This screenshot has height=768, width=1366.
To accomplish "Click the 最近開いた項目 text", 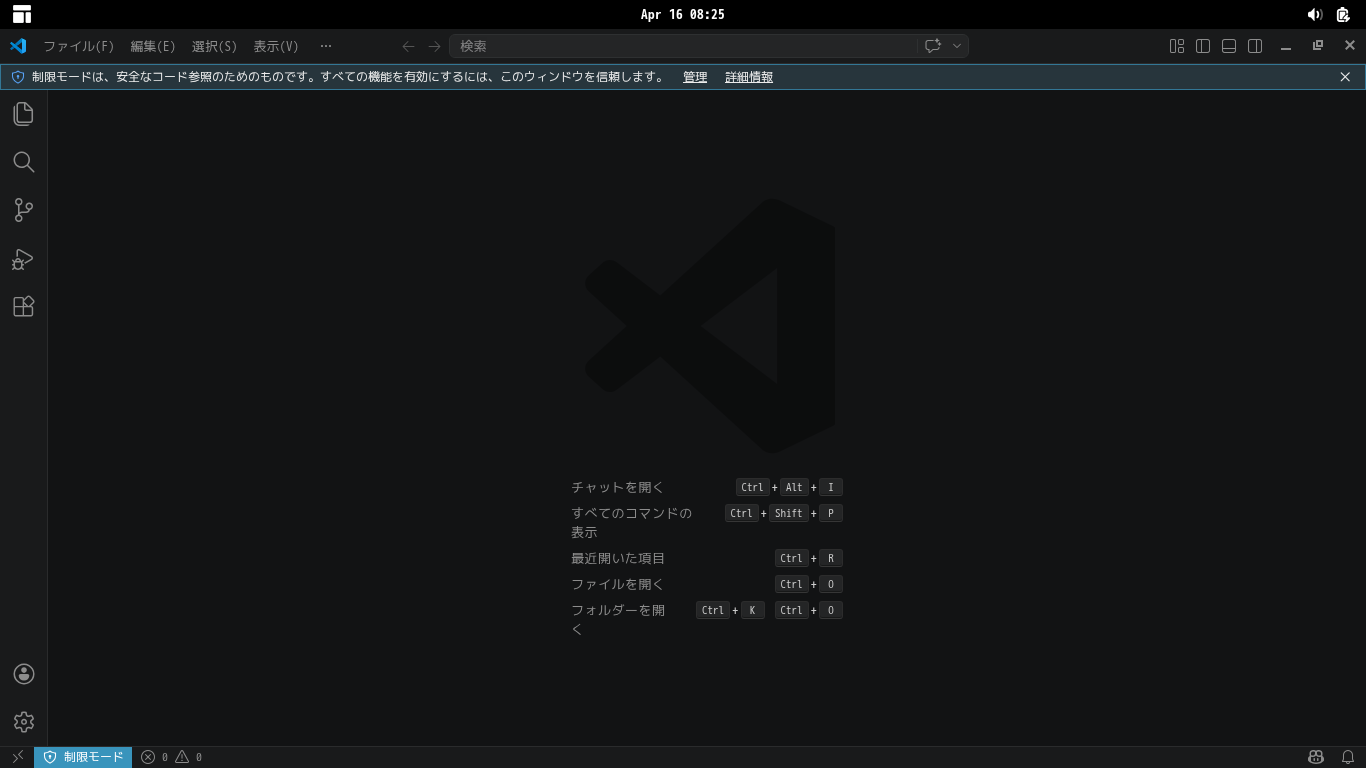I will (x=618, y=558).
